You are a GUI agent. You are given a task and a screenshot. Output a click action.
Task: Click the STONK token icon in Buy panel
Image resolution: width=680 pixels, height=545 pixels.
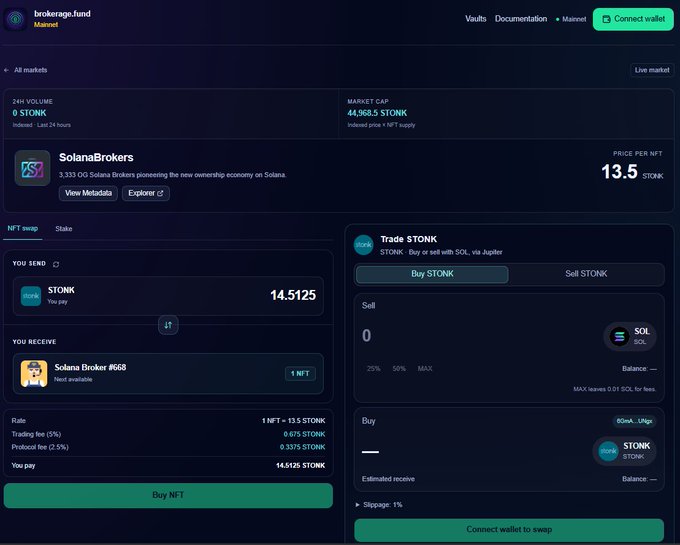pyautogui.click(x=608, y=451)
